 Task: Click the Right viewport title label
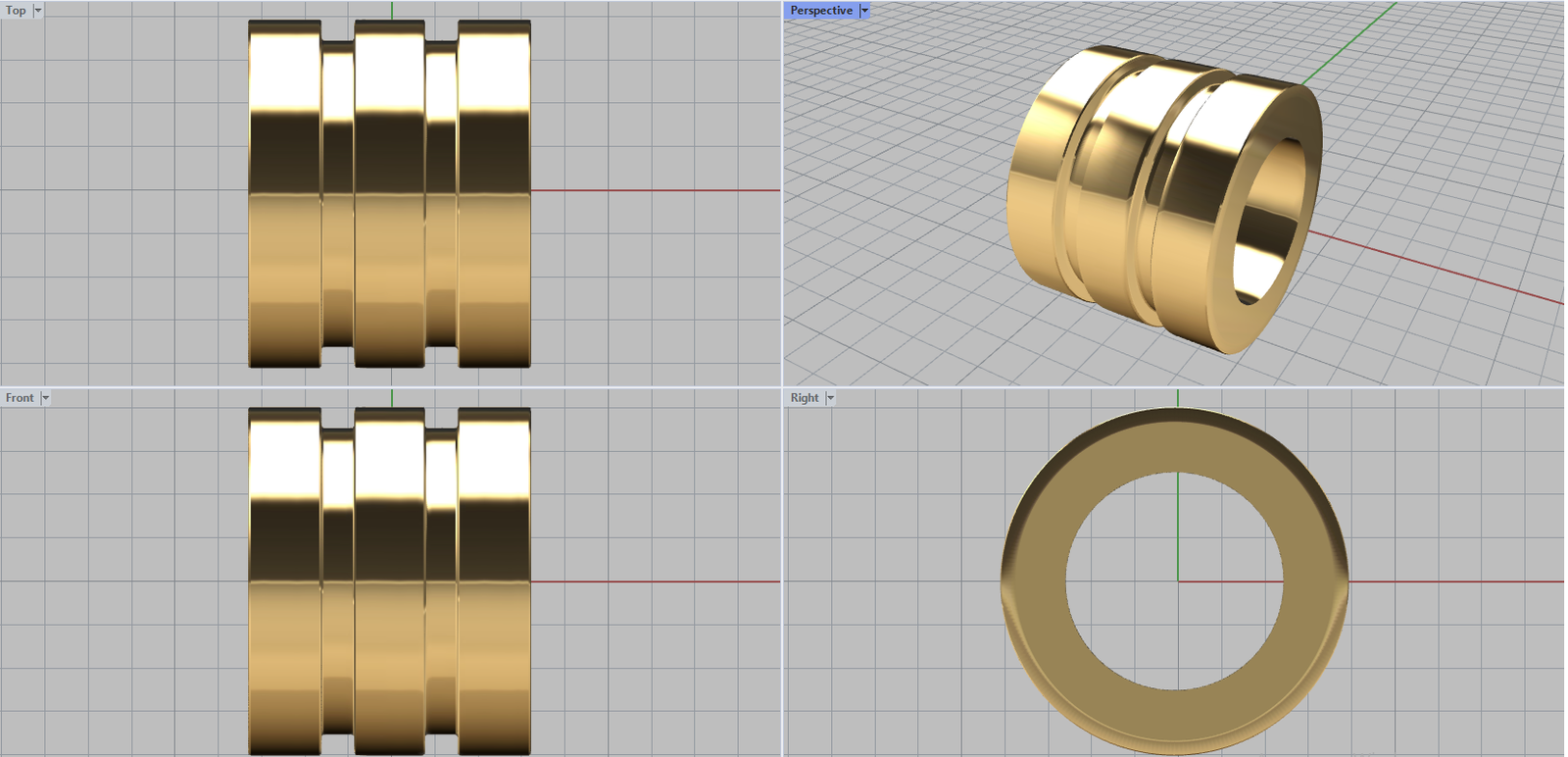point(804,398)
